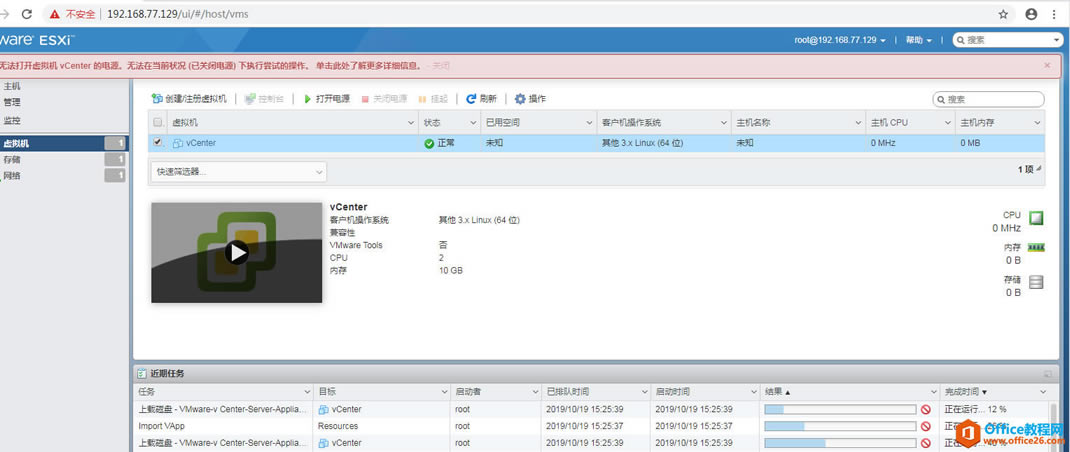
Task: Open the 主机名称 column dropdown arrow
Action: click(x=858, y=123)
